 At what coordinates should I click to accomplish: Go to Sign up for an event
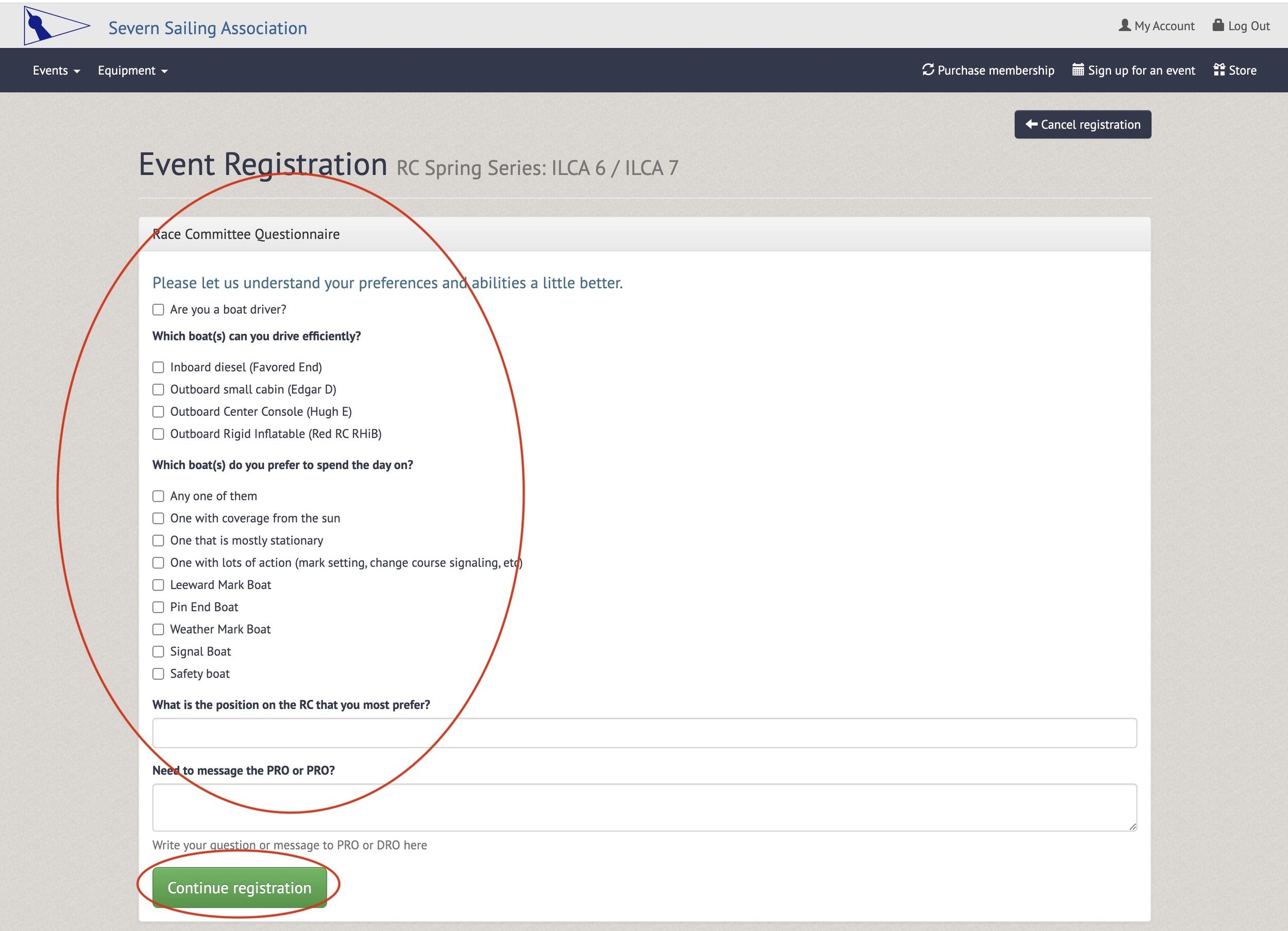tap(1141, 71)
